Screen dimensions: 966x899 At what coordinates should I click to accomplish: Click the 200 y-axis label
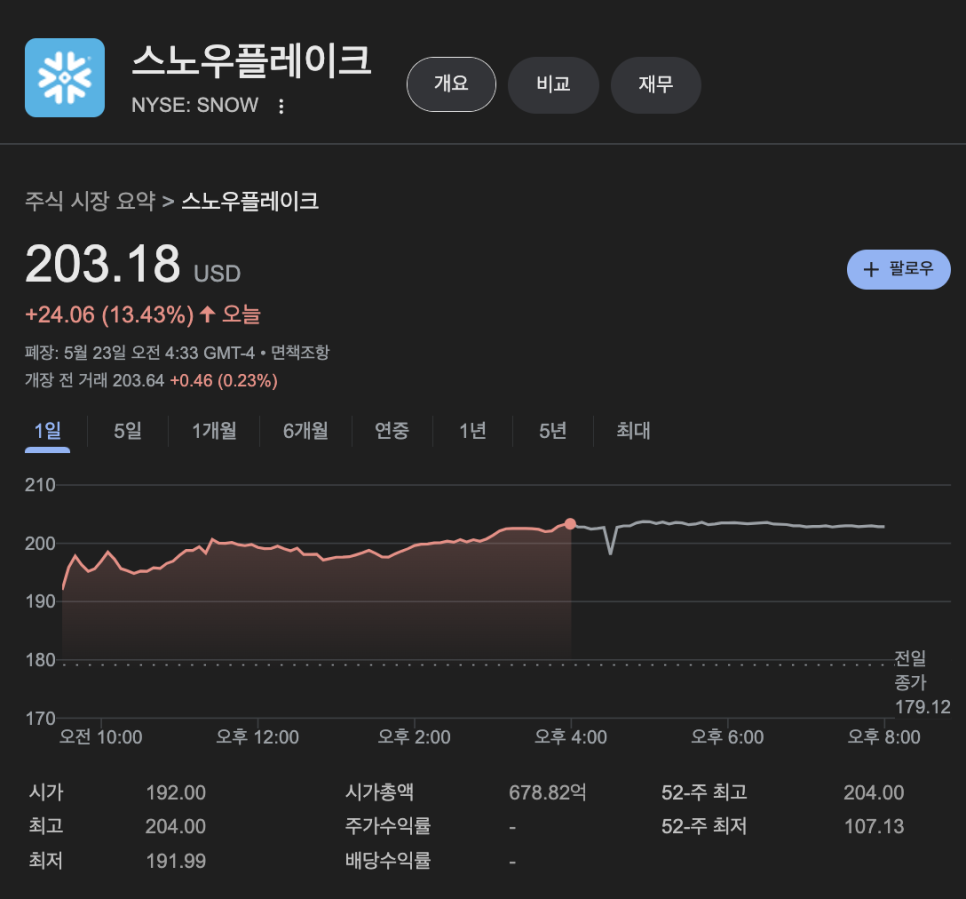[x=40, y=543]
